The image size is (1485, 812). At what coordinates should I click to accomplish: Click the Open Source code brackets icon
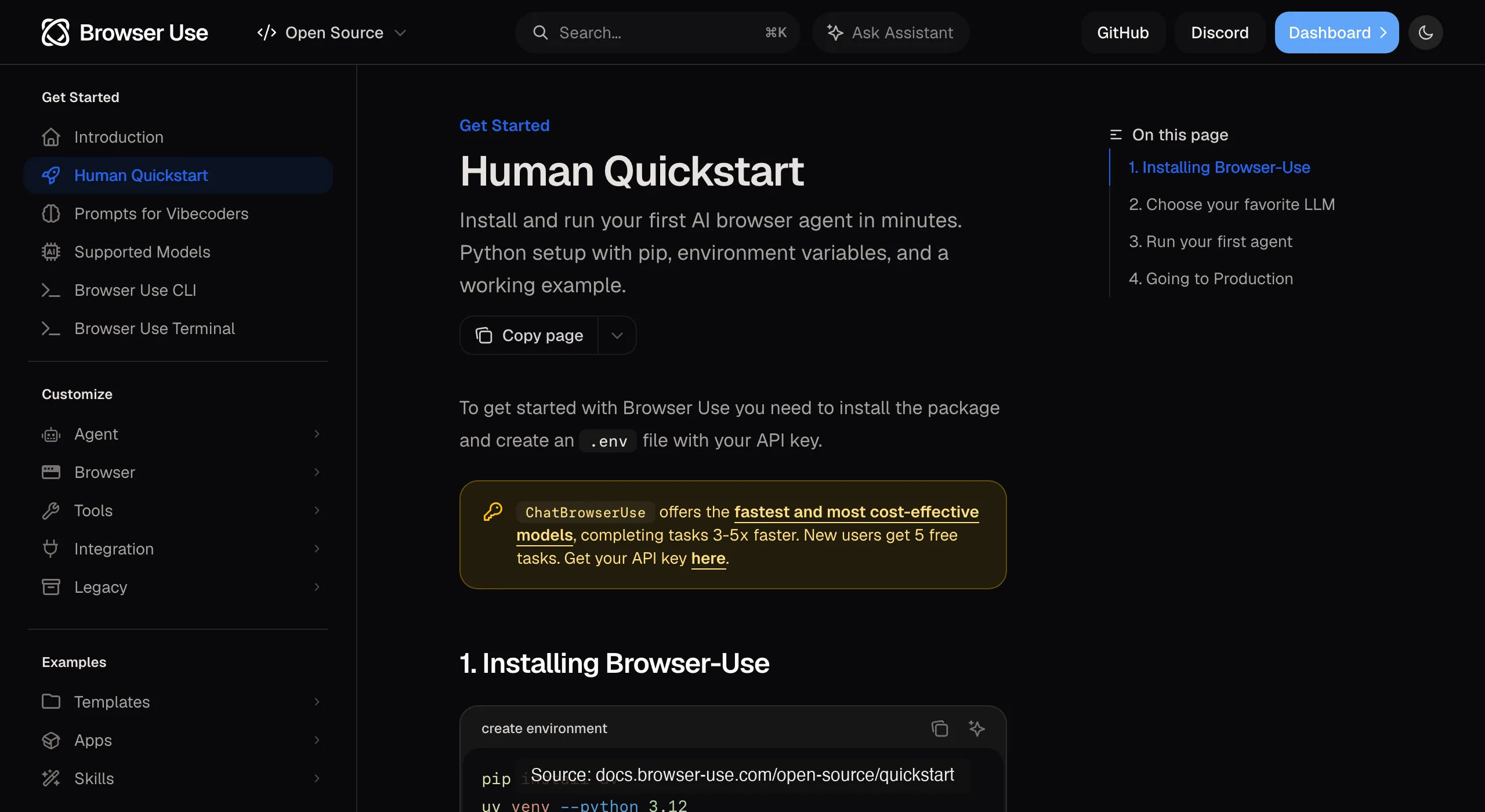point(266,32)
